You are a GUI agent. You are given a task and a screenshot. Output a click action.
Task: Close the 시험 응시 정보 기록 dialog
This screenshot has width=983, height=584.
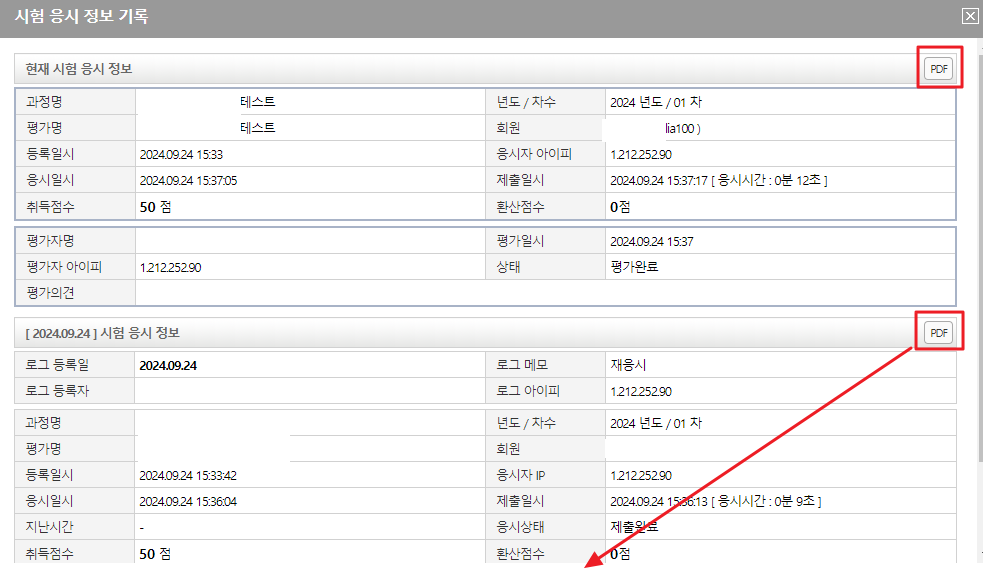point(969,16)
